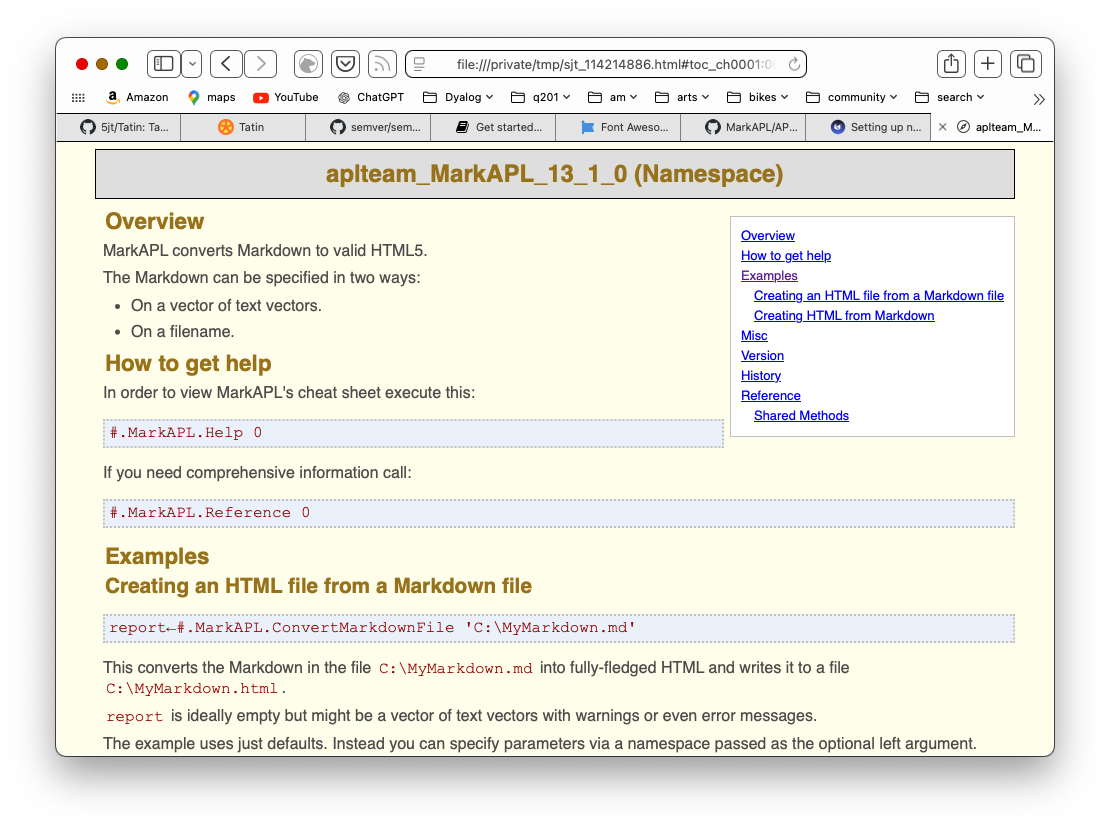The width and height of the screenshot is (1110, 830).
Task: Open the page settings icon in address bar
Action: click(x=420, y=64)
